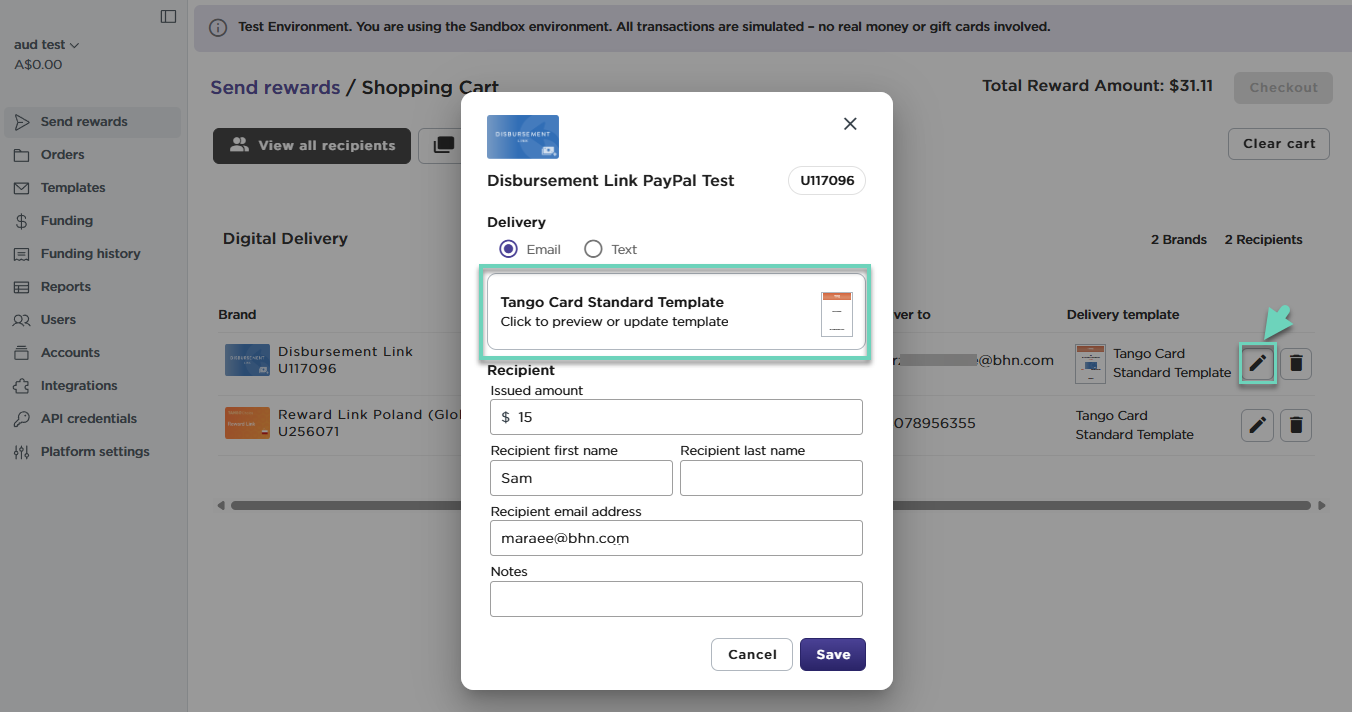
Task: Edit the Reward Link Poland cart item
Action: coord(1257,426)
